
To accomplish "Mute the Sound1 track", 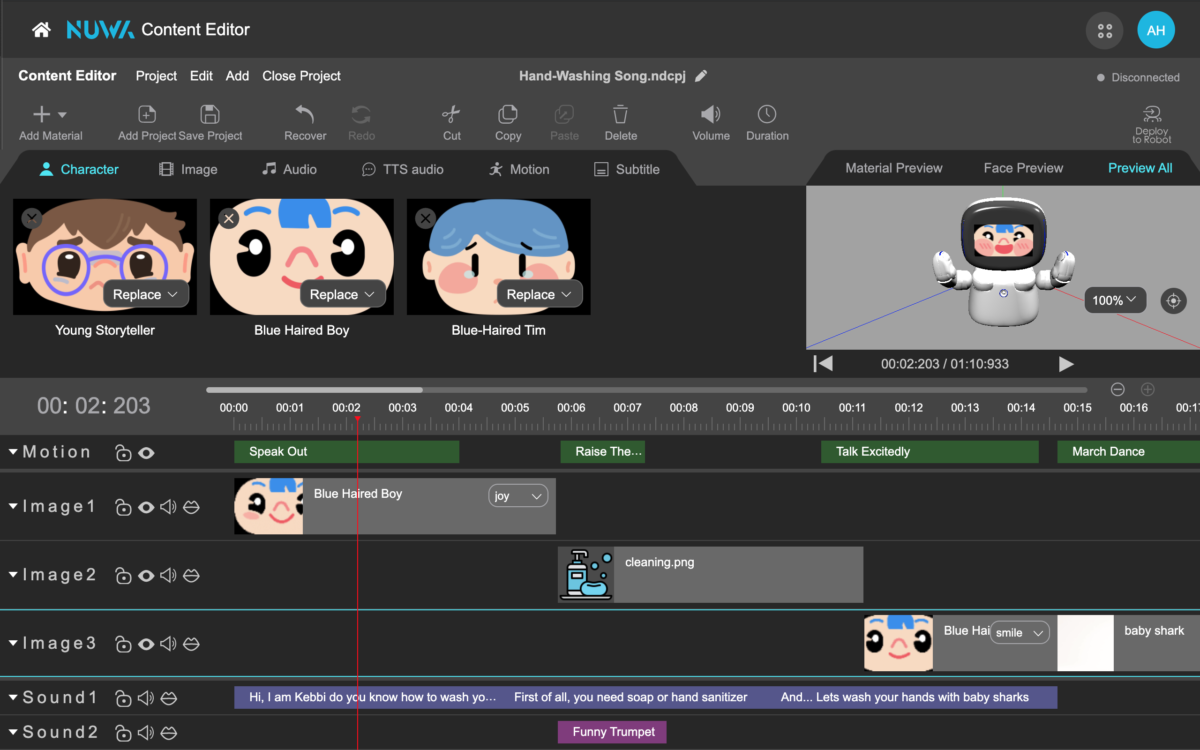I will 146,698.
